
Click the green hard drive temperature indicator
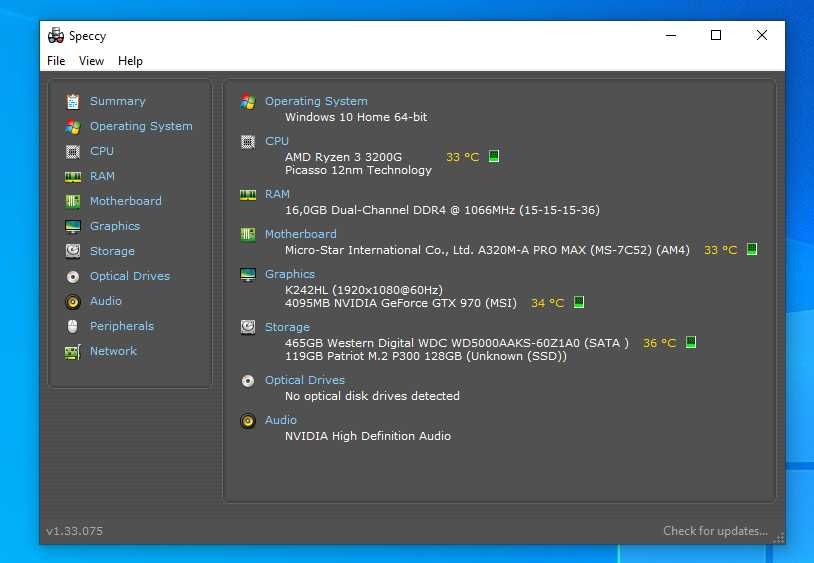click(x=691, y=342)
